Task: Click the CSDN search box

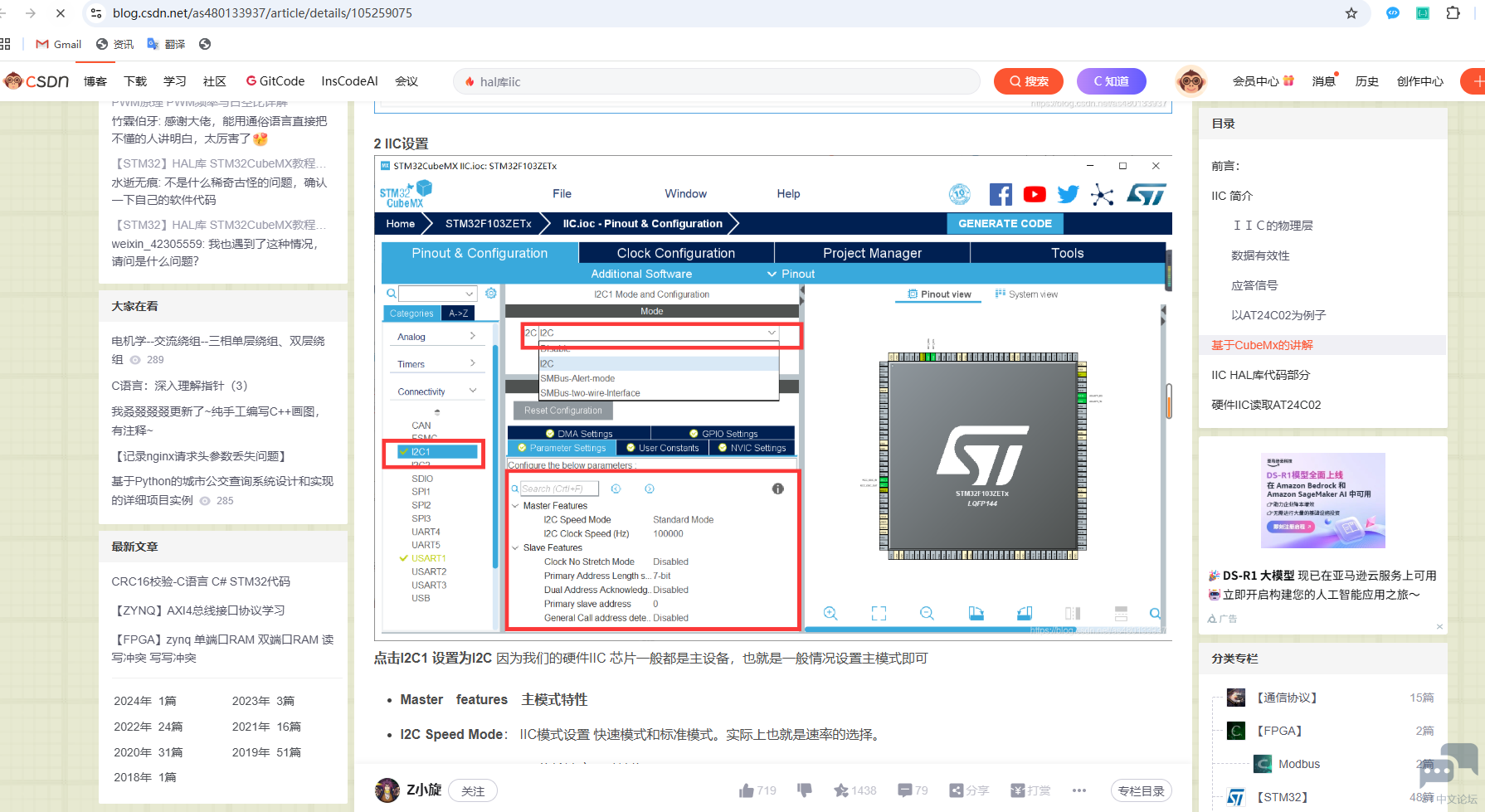Action: [x=717, y=81]
